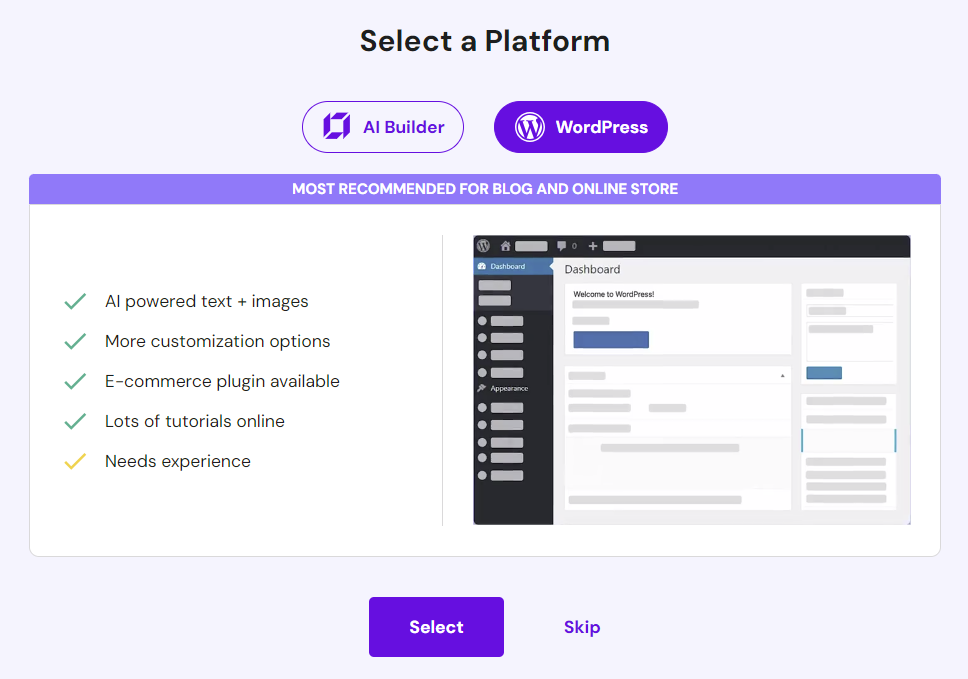The width and height of the screenshot is (968, 679).
Task: Click the checkmark beside E-commerce plugin available
Action: coord(75,381)
